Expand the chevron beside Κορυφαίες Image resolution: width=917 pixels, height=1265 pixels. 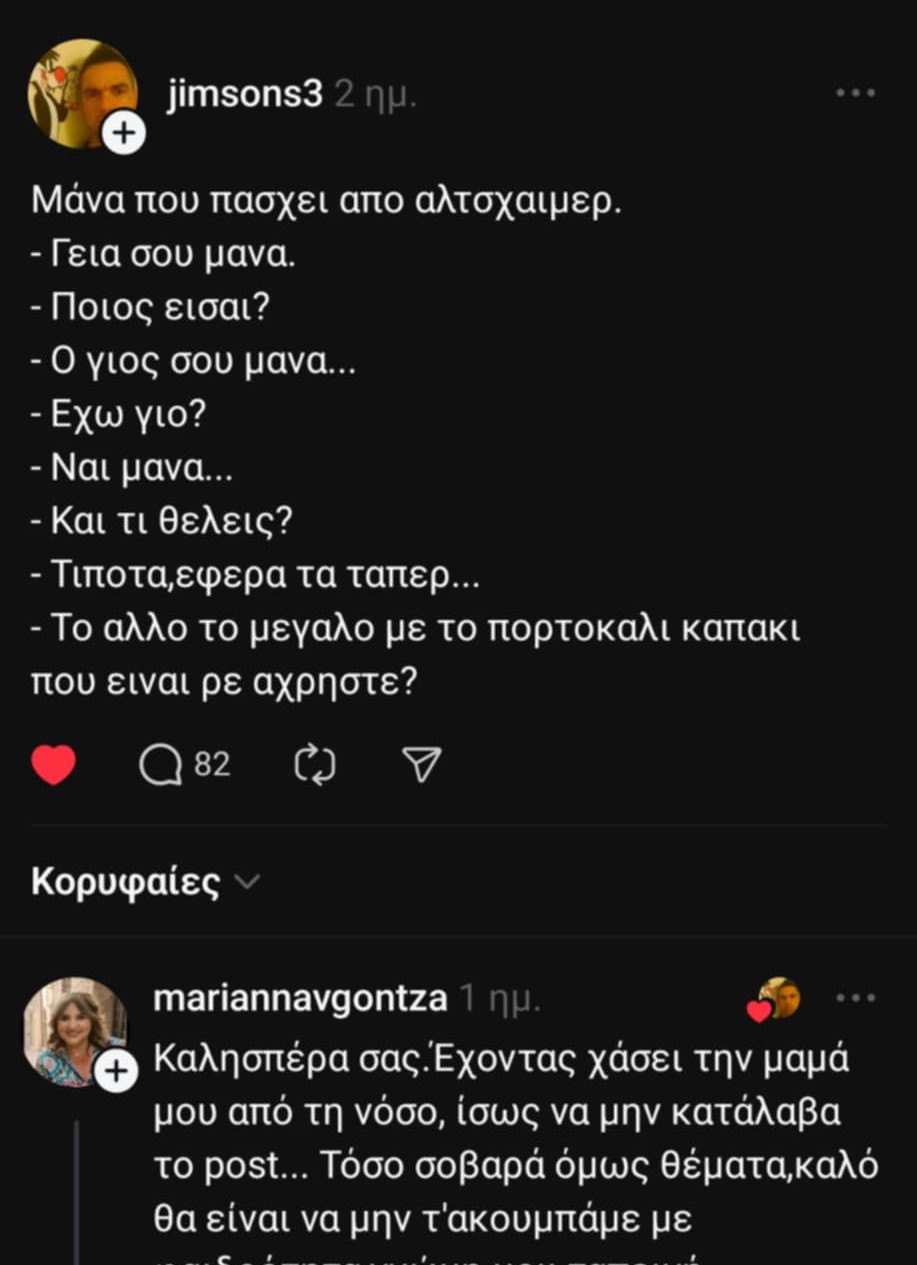coord(246,882)
